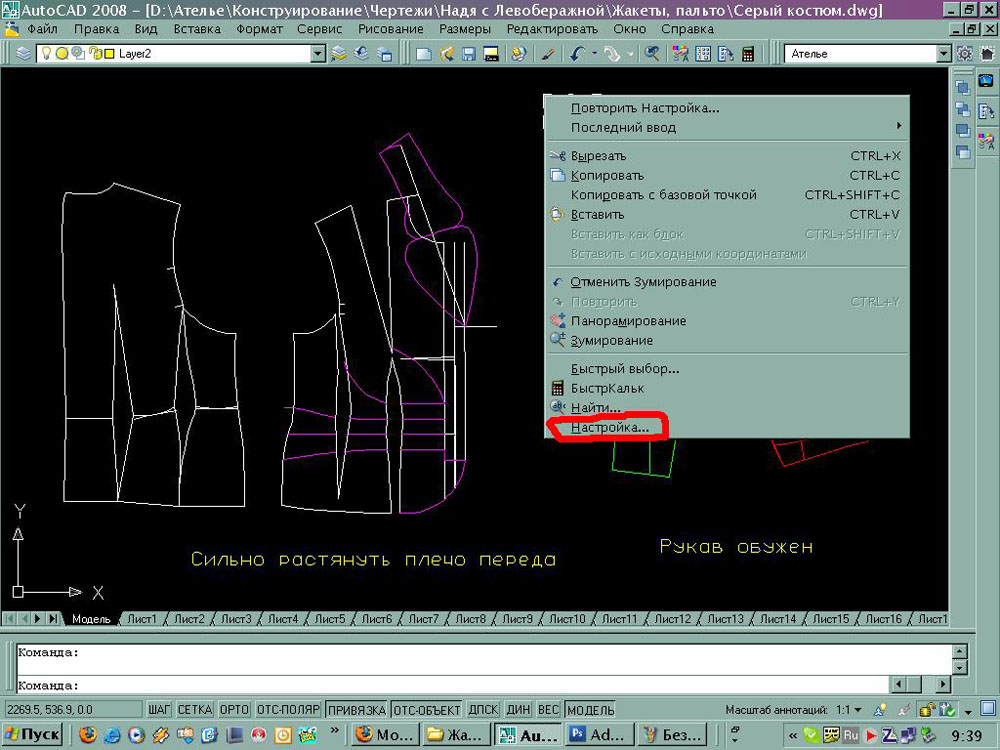
Task: Click the Save drawing floppy icon
Action: pos(469,54)
